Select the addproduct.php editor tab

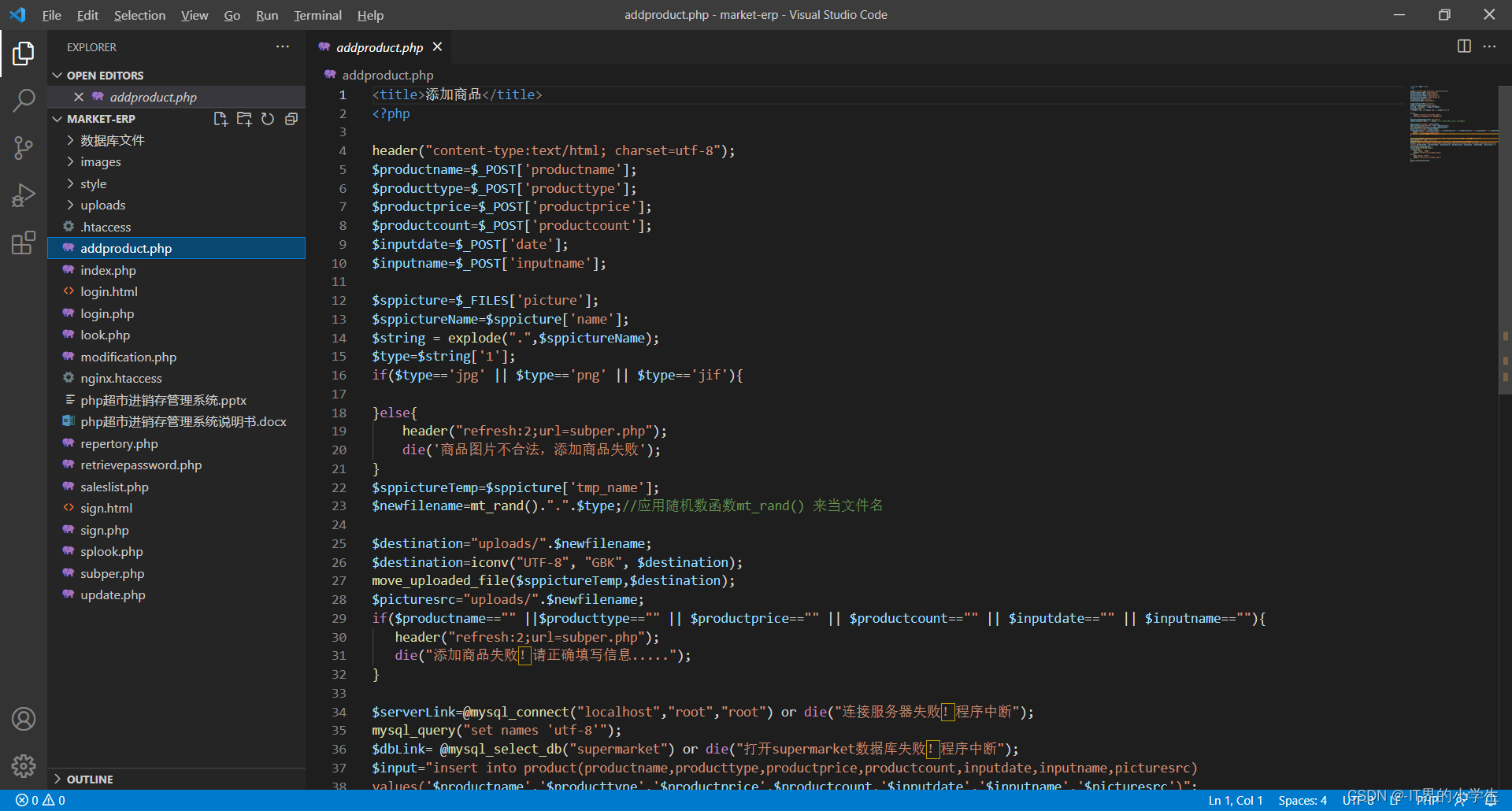click(x=380, y=47)
